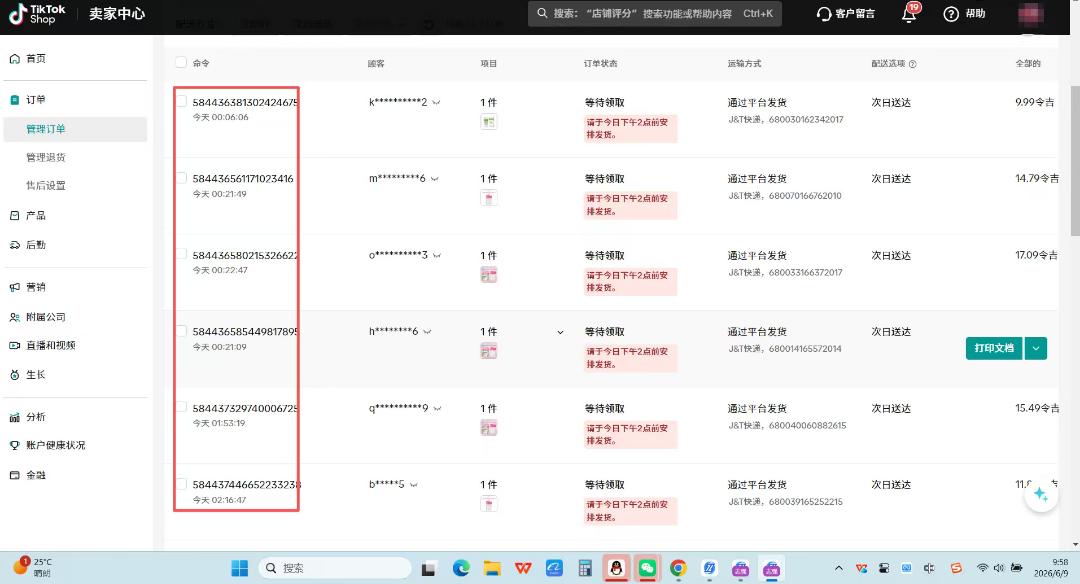Viewport: 1080px width, 584px height.
Task: Expand customer b*****5 details
Action: pos(414,485)
